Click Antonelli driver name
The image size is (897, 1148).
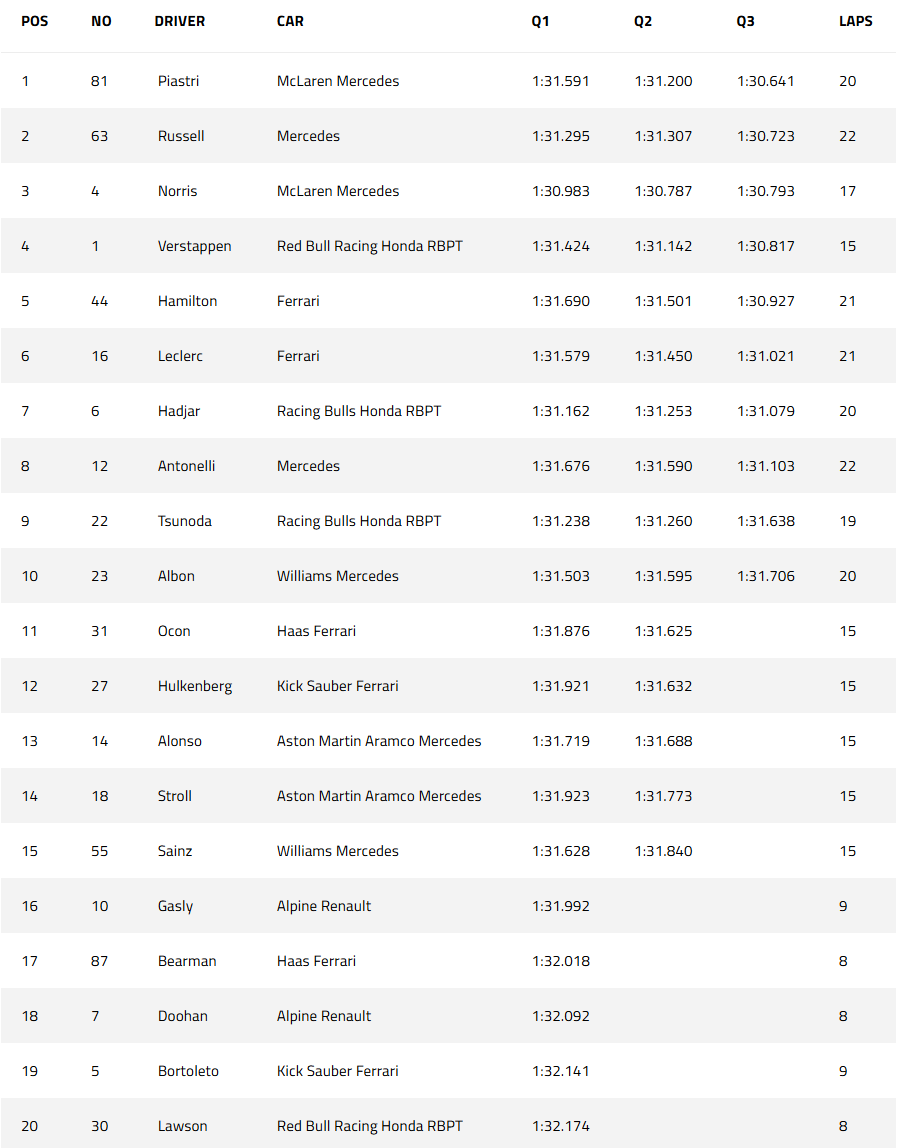186,466
